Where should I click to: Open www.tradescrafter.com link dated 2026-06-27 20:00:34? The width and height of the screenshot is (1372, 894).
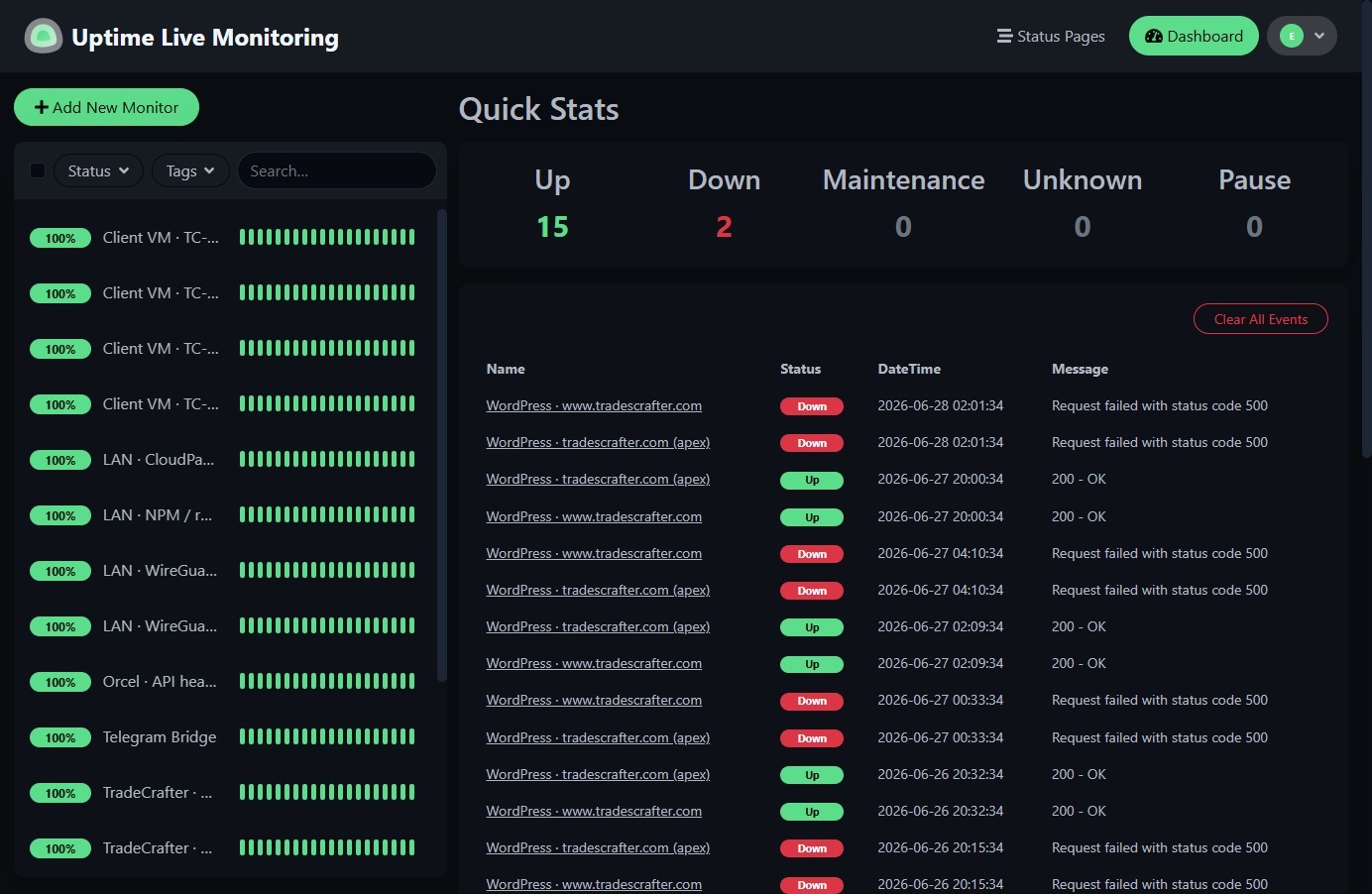click(x=594, y=516)
